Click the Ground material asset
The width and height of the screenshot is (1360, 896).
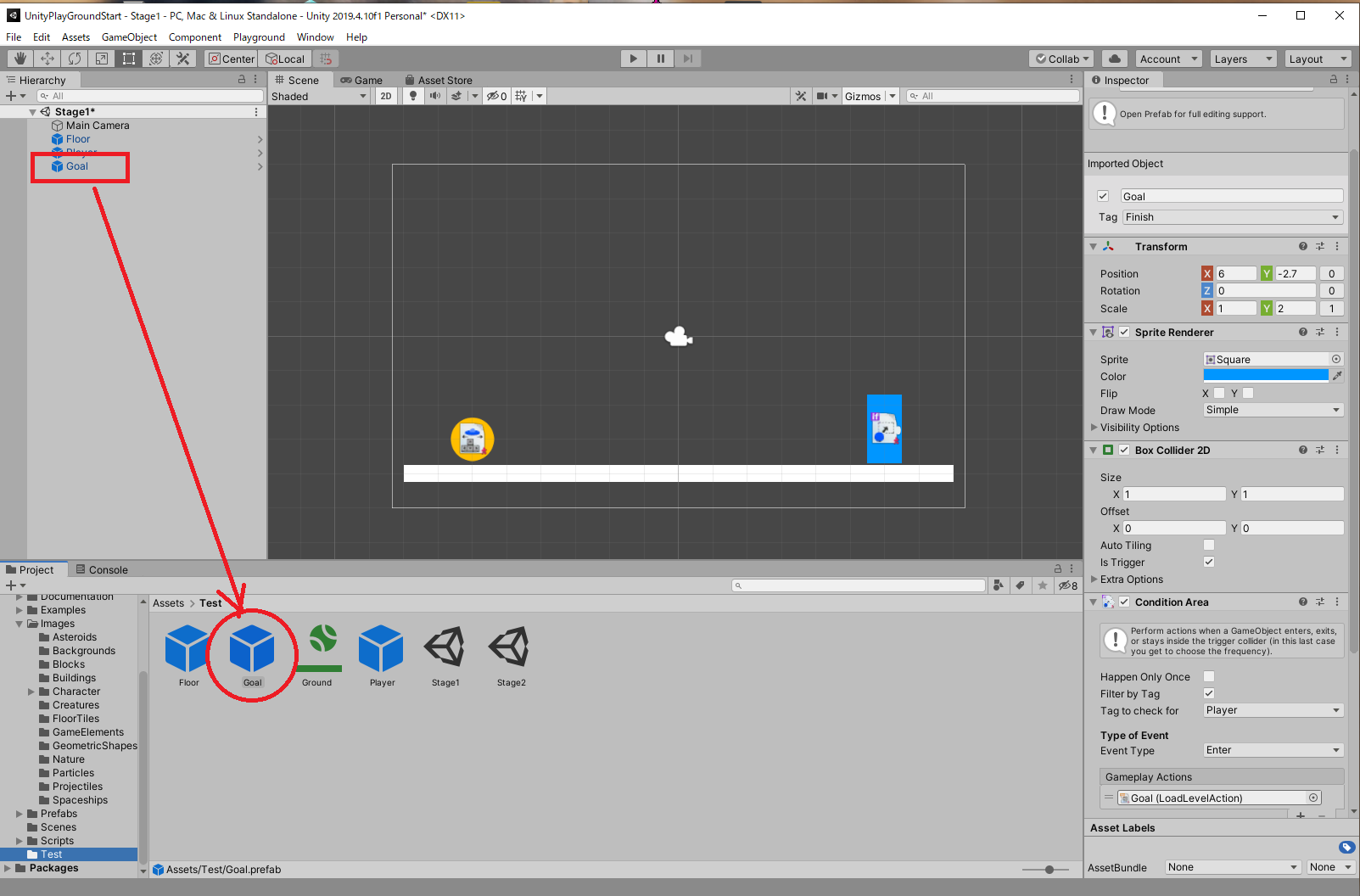pos(317,649)
